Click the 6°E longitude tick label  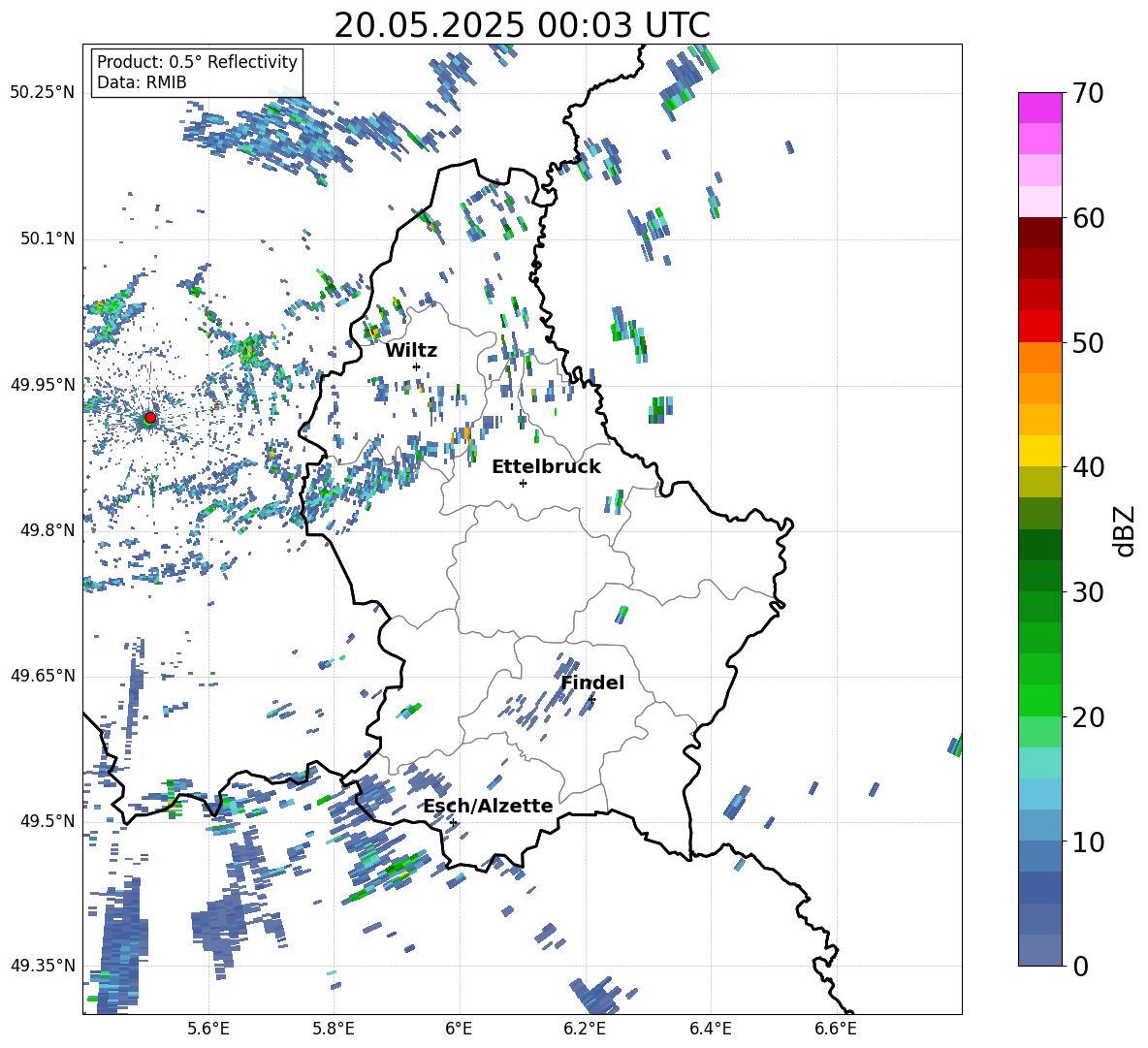click(x=459, y=1029)
